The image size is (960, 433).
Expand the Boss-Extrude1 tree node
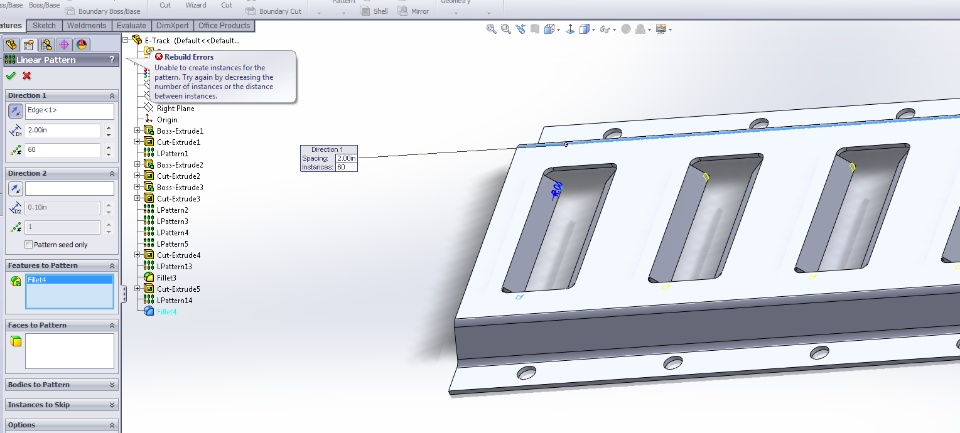coord(137,130)
